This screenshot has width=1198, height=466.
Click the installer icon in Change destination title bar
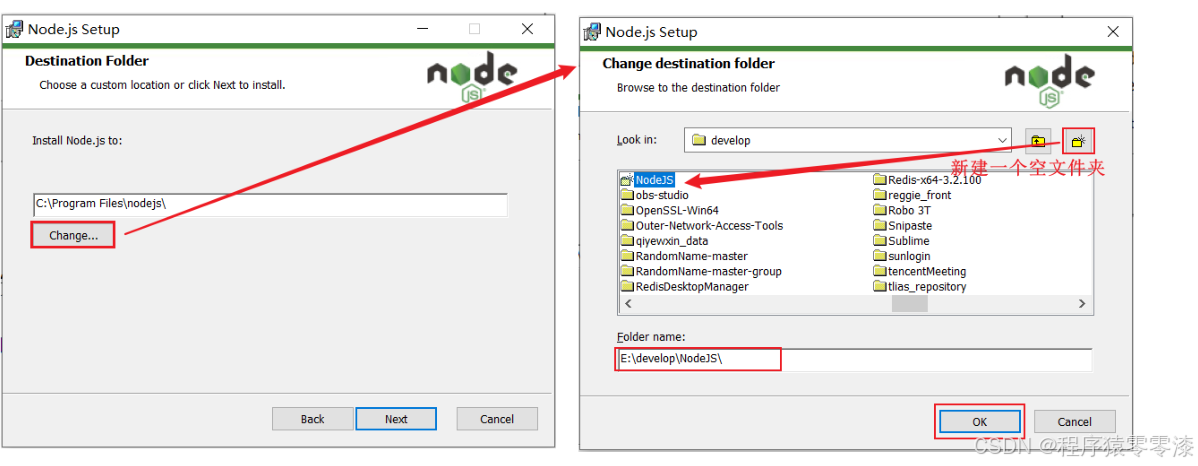(x=592, y=32)
